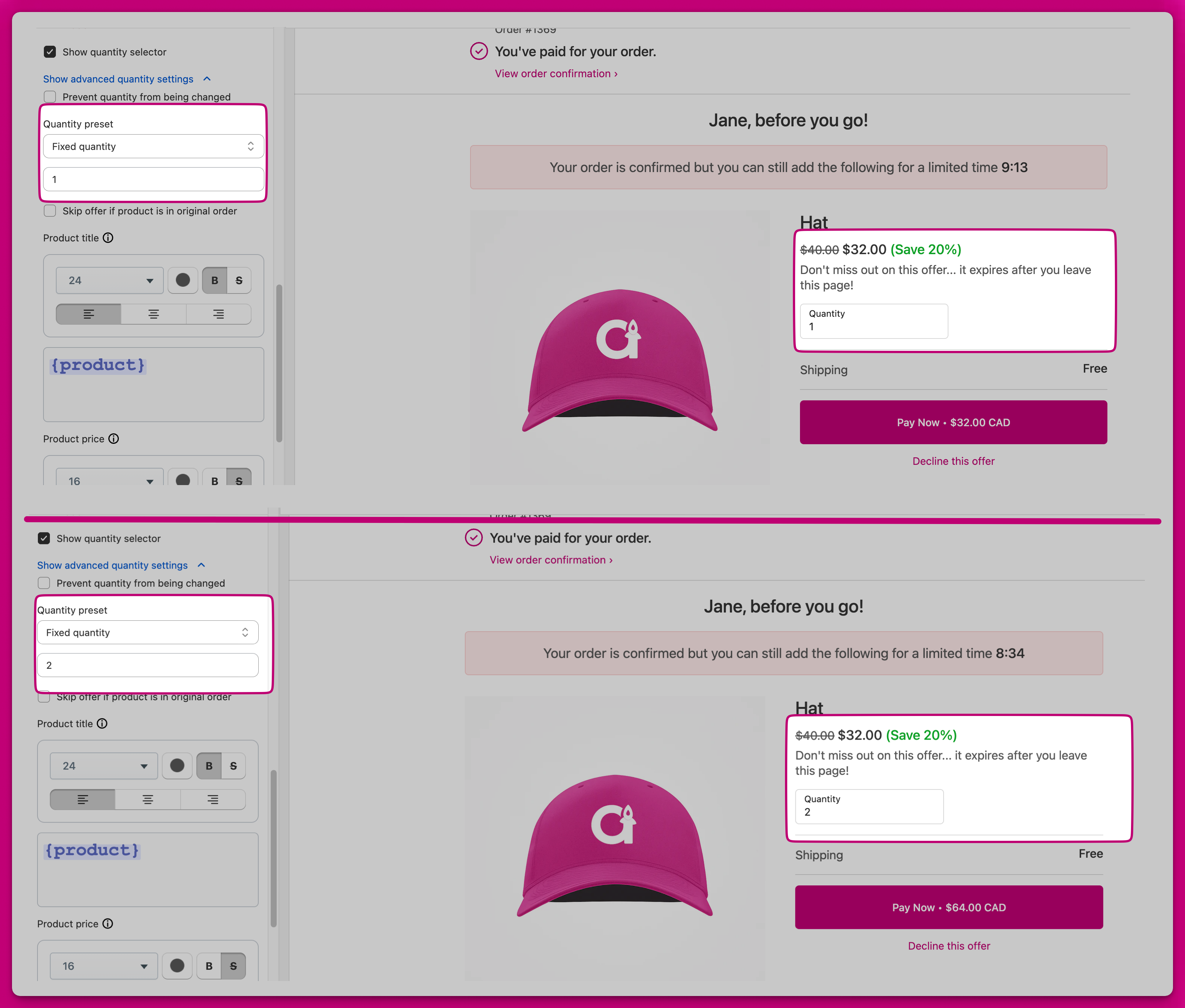Screen dimensions: 1185x1008
Task: Click the fixed quantity input showing 2
Action: coord(147,665)
